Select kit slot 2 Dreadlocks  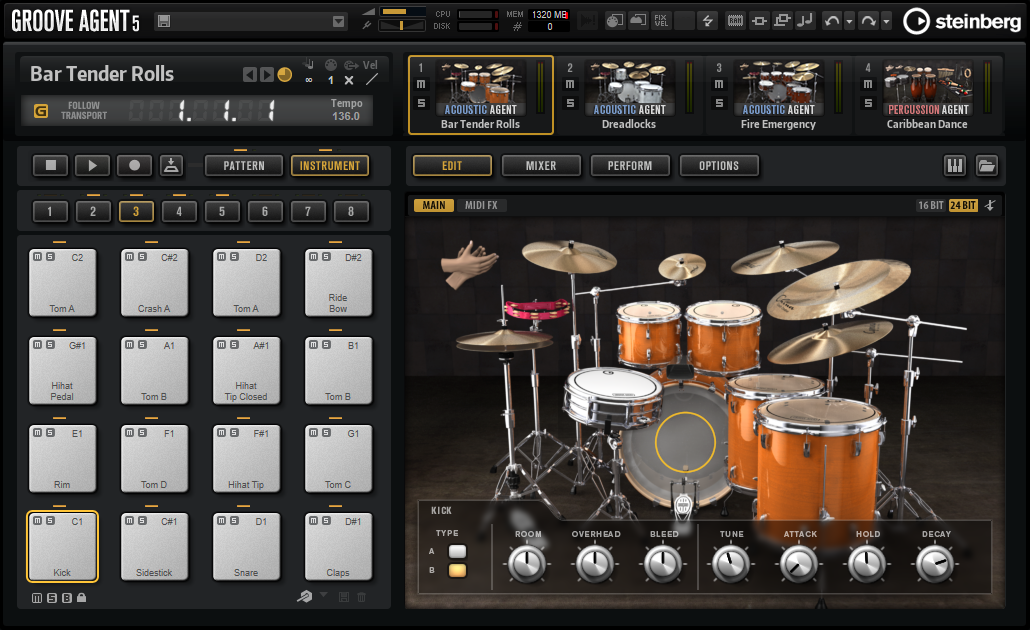(629, 95)
